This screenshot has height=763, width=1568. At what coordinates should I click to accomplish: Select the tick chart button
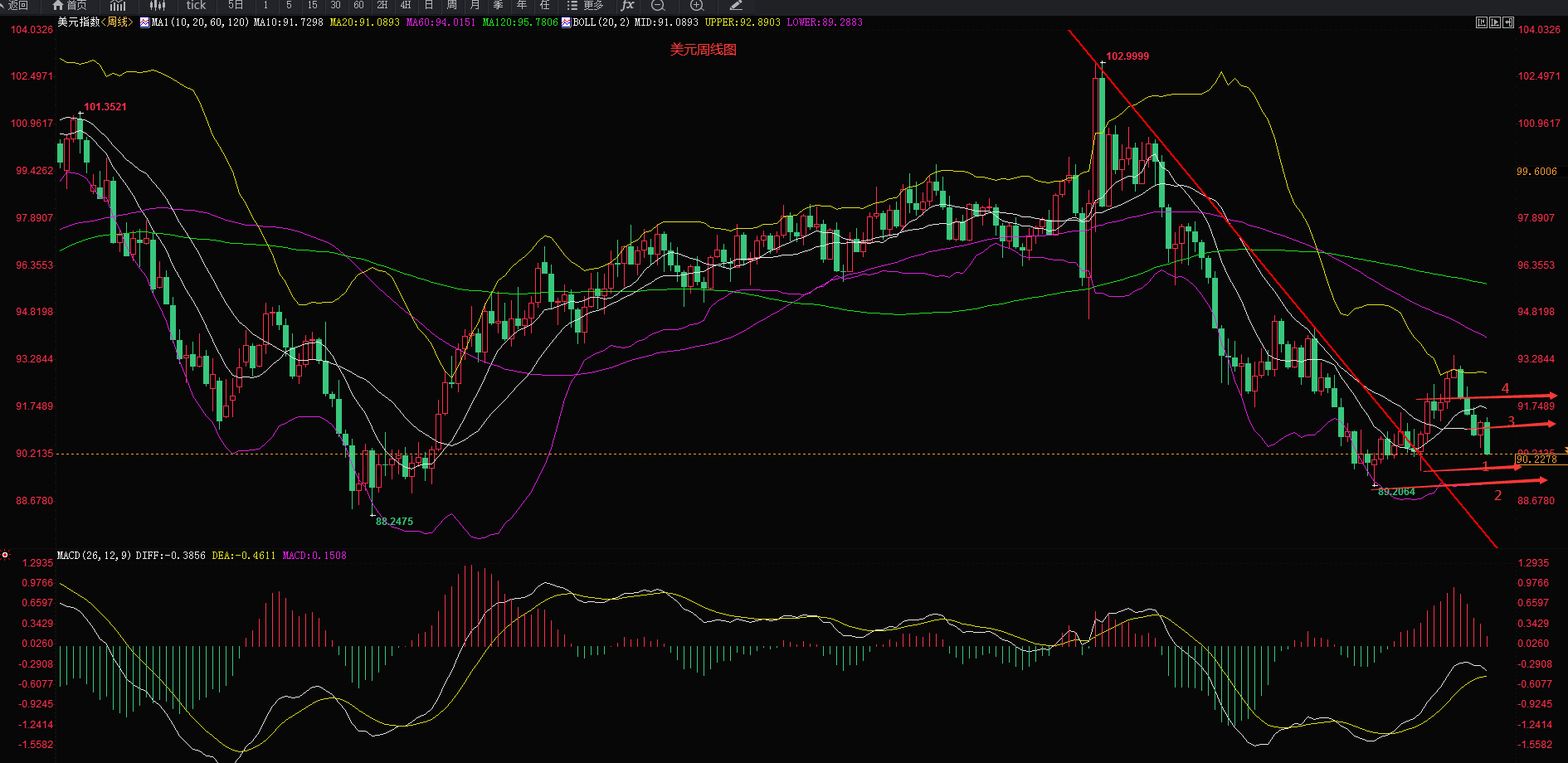pos(196,5)
